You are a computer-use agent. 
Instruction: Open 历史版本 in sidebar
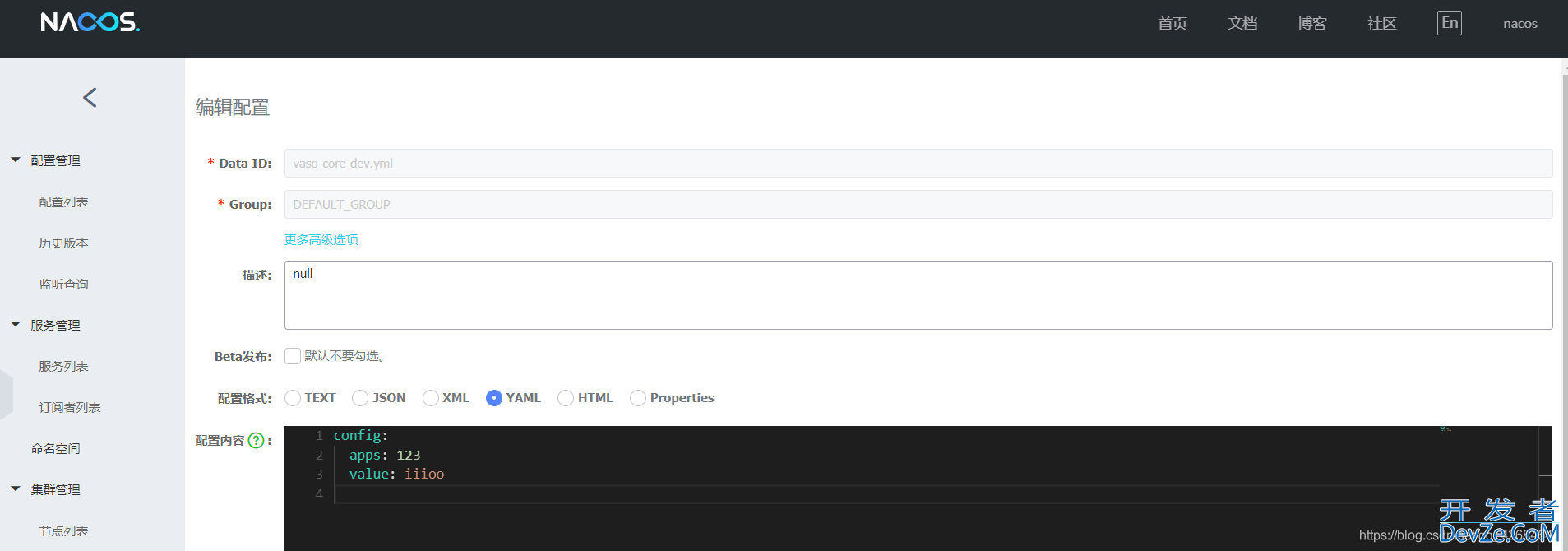tap(63, 243)
